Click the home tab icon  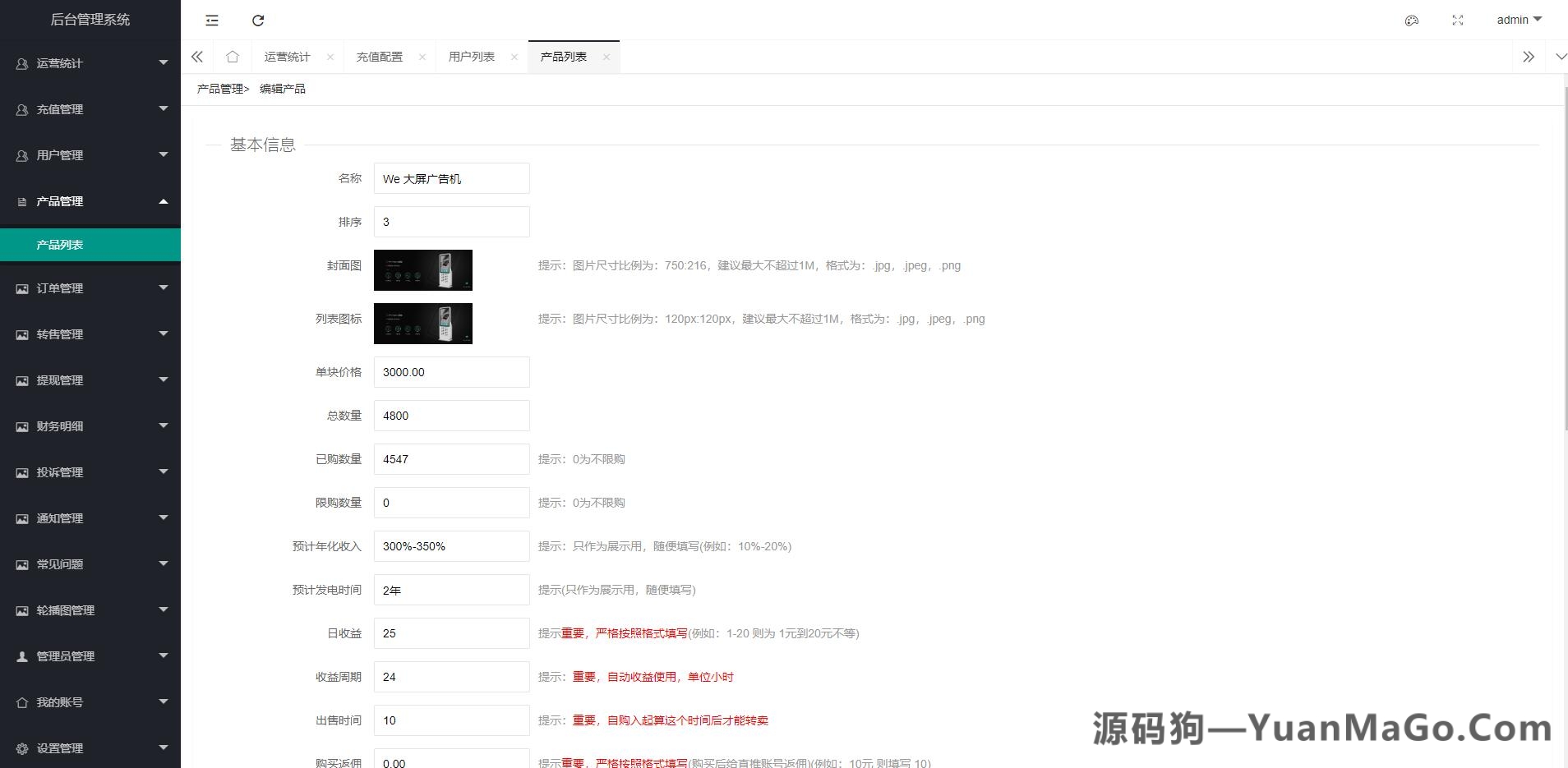[233, 56]
